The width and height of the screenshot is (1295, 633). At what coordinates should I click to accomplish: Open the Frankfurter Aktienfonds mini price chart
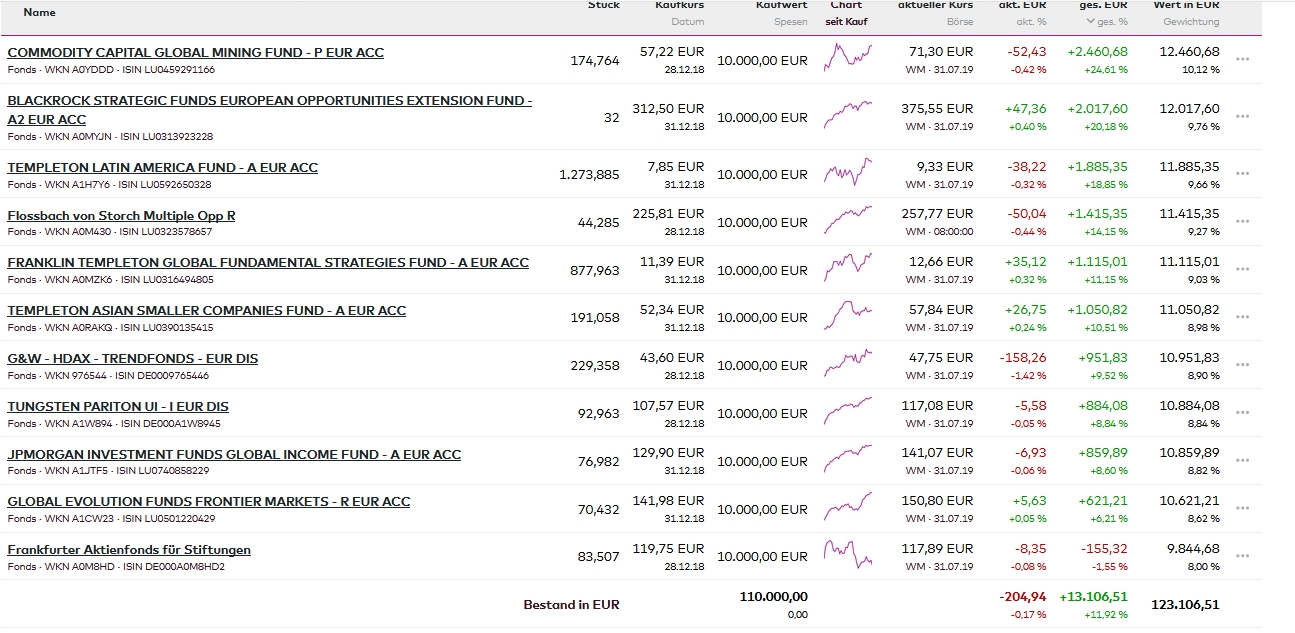click(x=848, y=553)
